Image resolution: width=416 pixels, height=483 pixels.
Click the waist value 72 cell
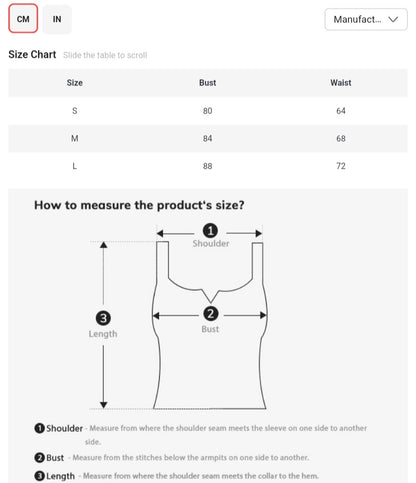coord(341,166)
